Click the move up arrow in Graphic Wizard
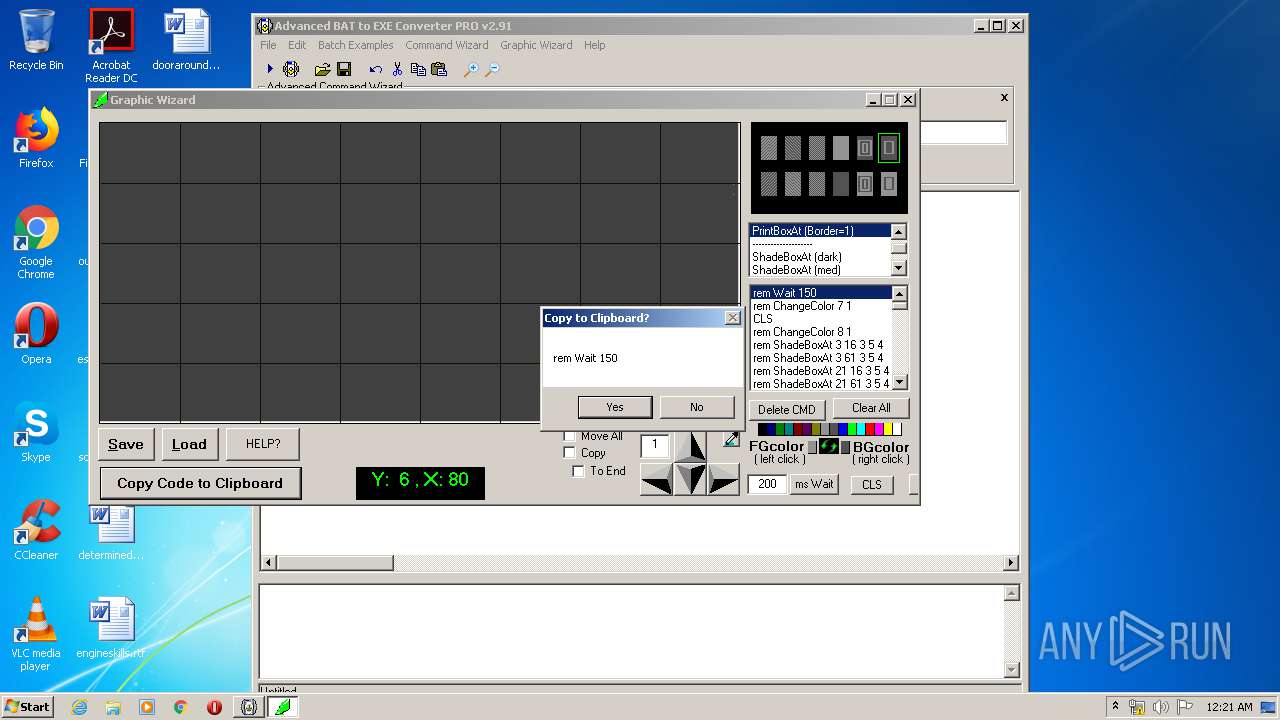The width and height of the screenshot is (1280, 720). coord(690,447)
